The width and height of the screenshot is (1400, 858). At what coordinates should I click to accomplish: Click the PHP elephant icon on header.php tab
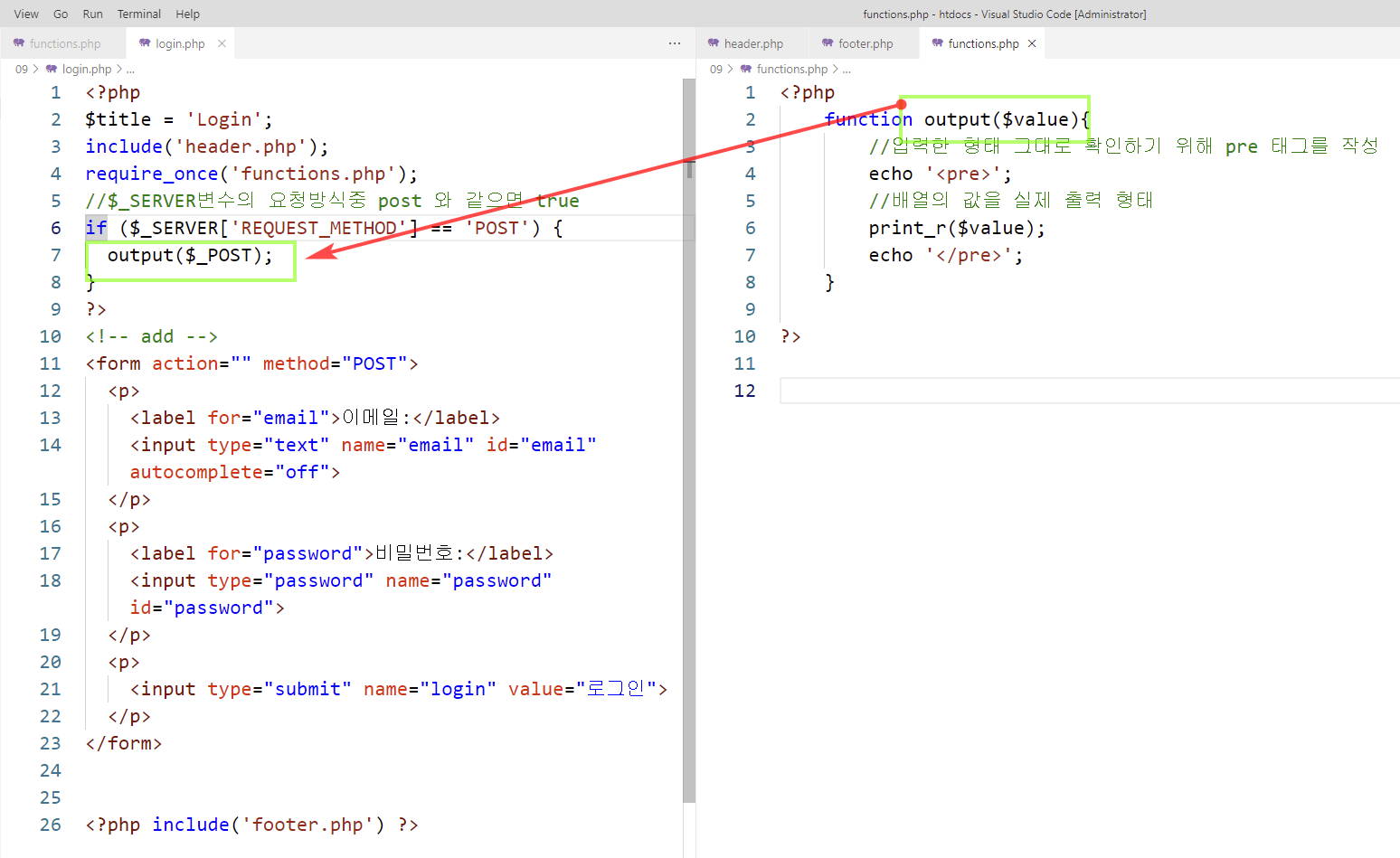point(714,43)
